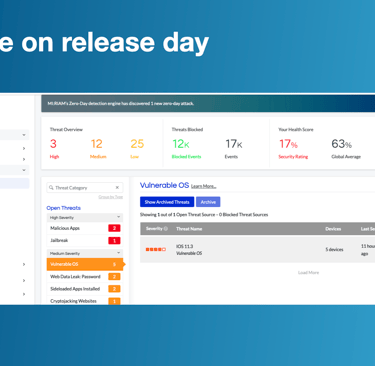
Task: Click the Archive button
Action: tap(208, 202)
